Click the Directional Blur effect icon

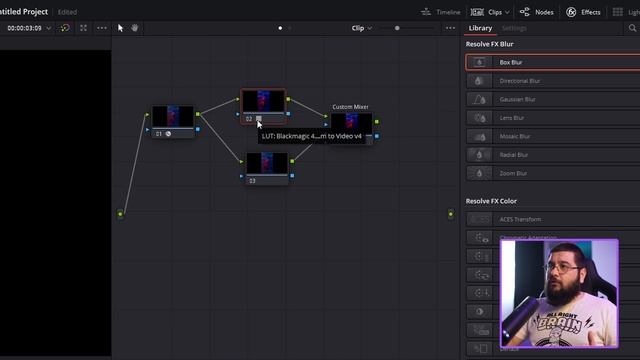click(479, 81)
